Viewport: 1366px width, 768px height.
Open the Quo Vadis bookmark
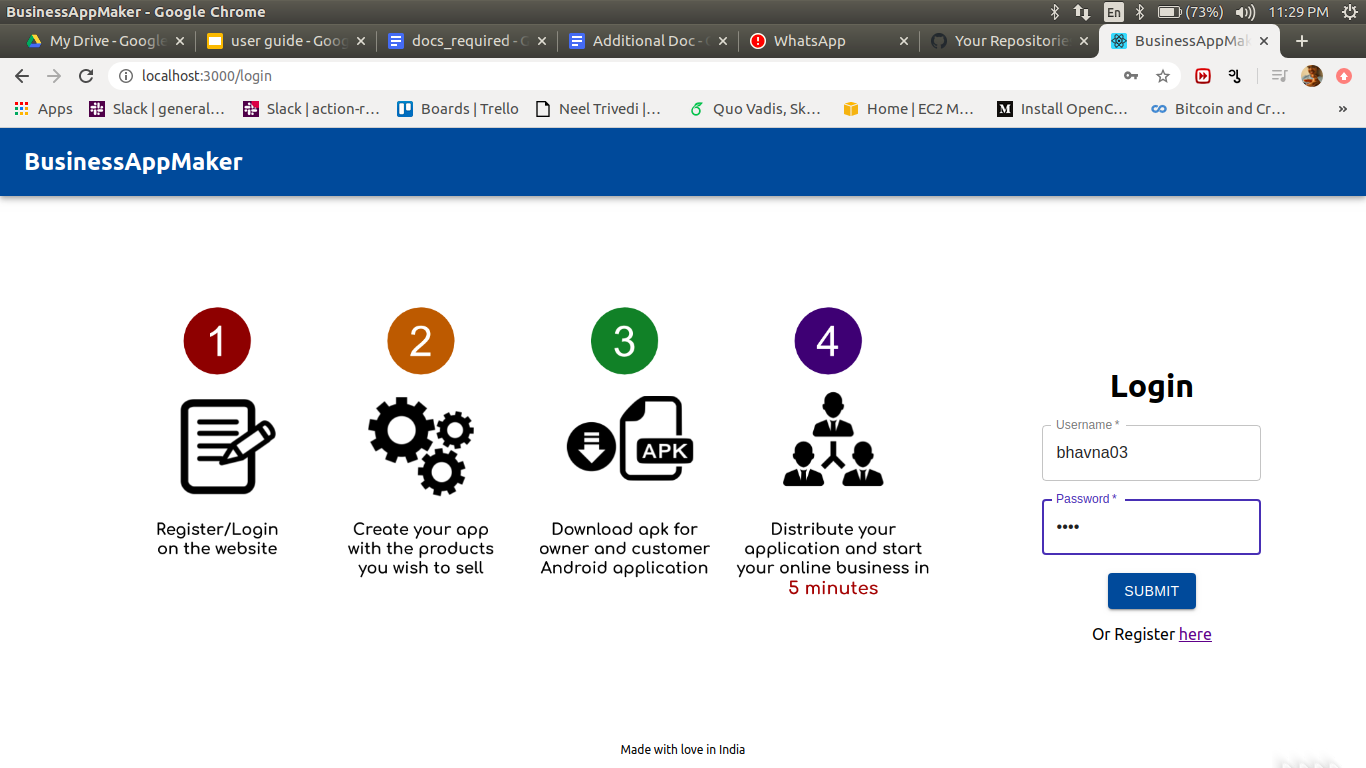point(755,109)
